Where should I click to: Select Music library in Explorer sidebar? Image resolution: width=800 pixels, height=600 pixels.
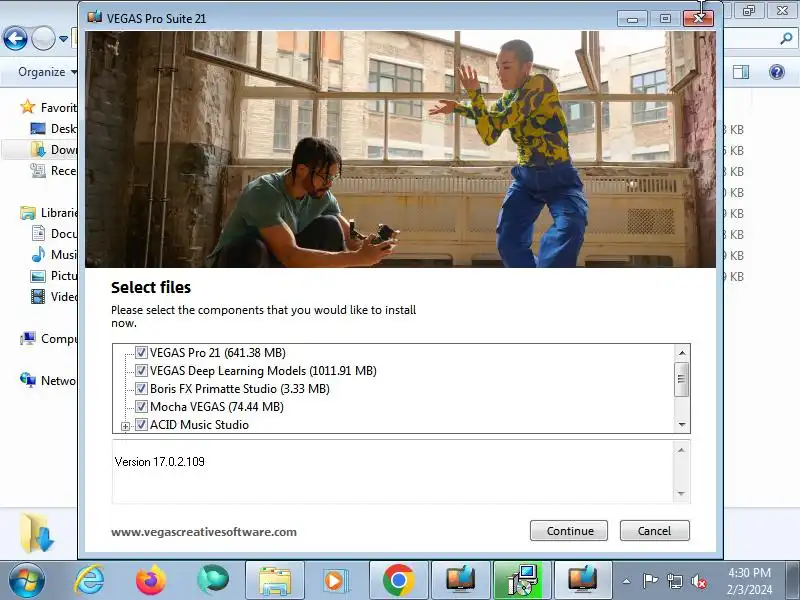click(x=53, y=255)
